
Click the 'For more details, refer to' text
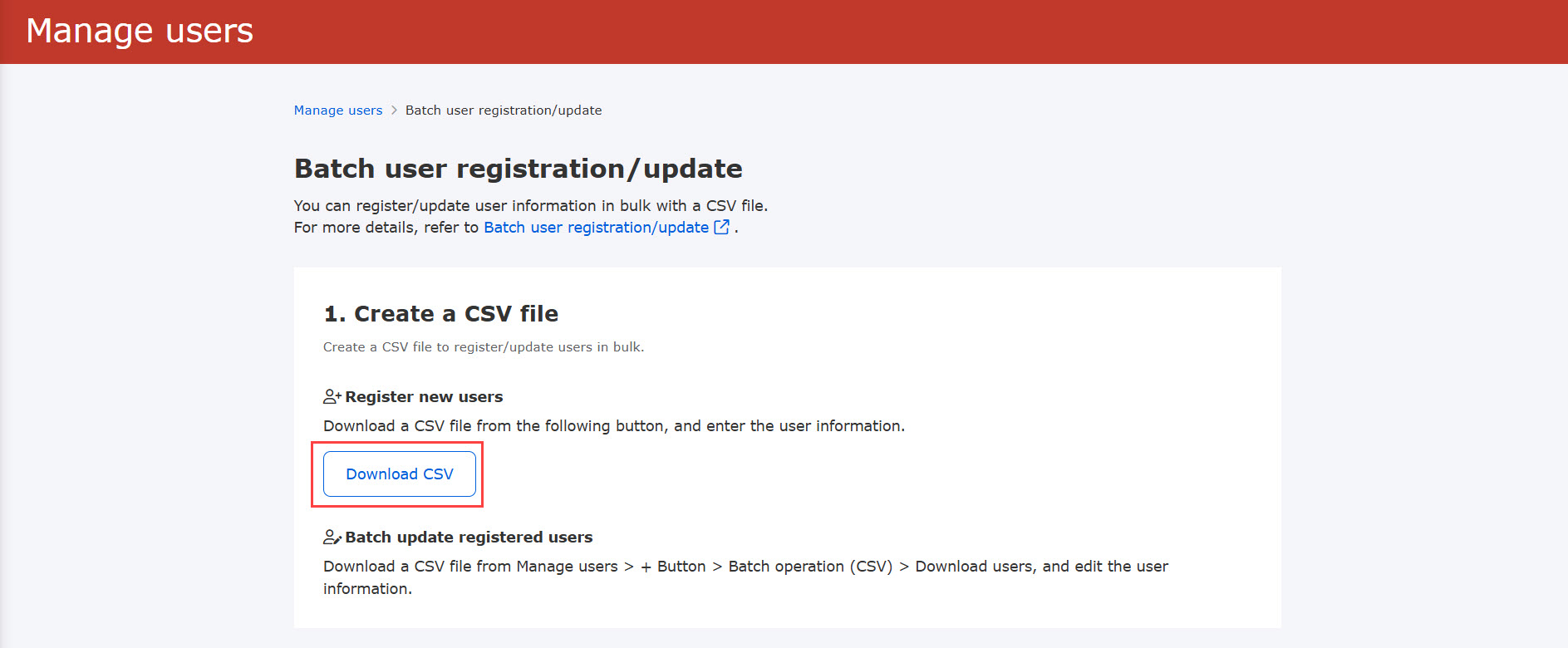pyautogui.click(x=386, y=228)
